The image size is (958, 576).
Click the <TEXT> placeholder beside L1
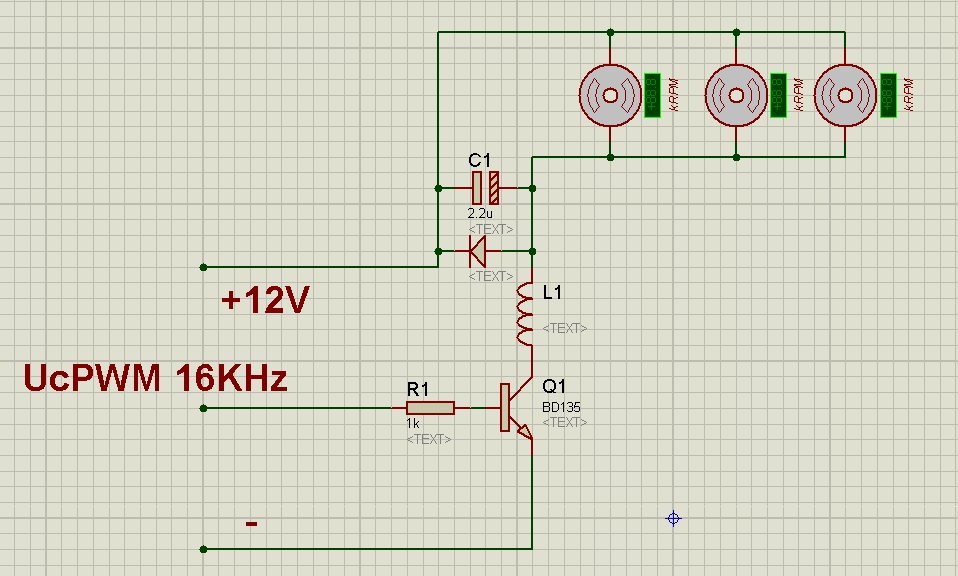[x=565, y=328]
